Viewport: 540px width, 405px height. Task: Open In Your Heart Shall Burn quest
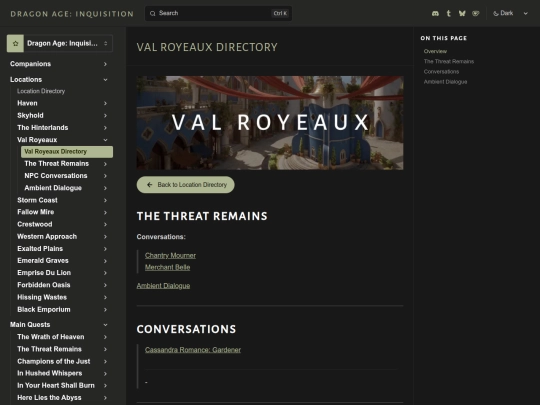coord(56,386)
